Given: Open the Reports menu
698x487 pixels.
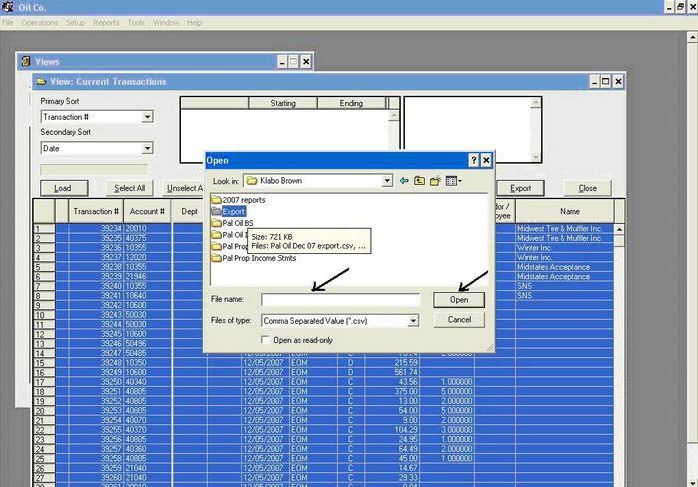Looking at the screenshot, I should (x=106, y=22).
